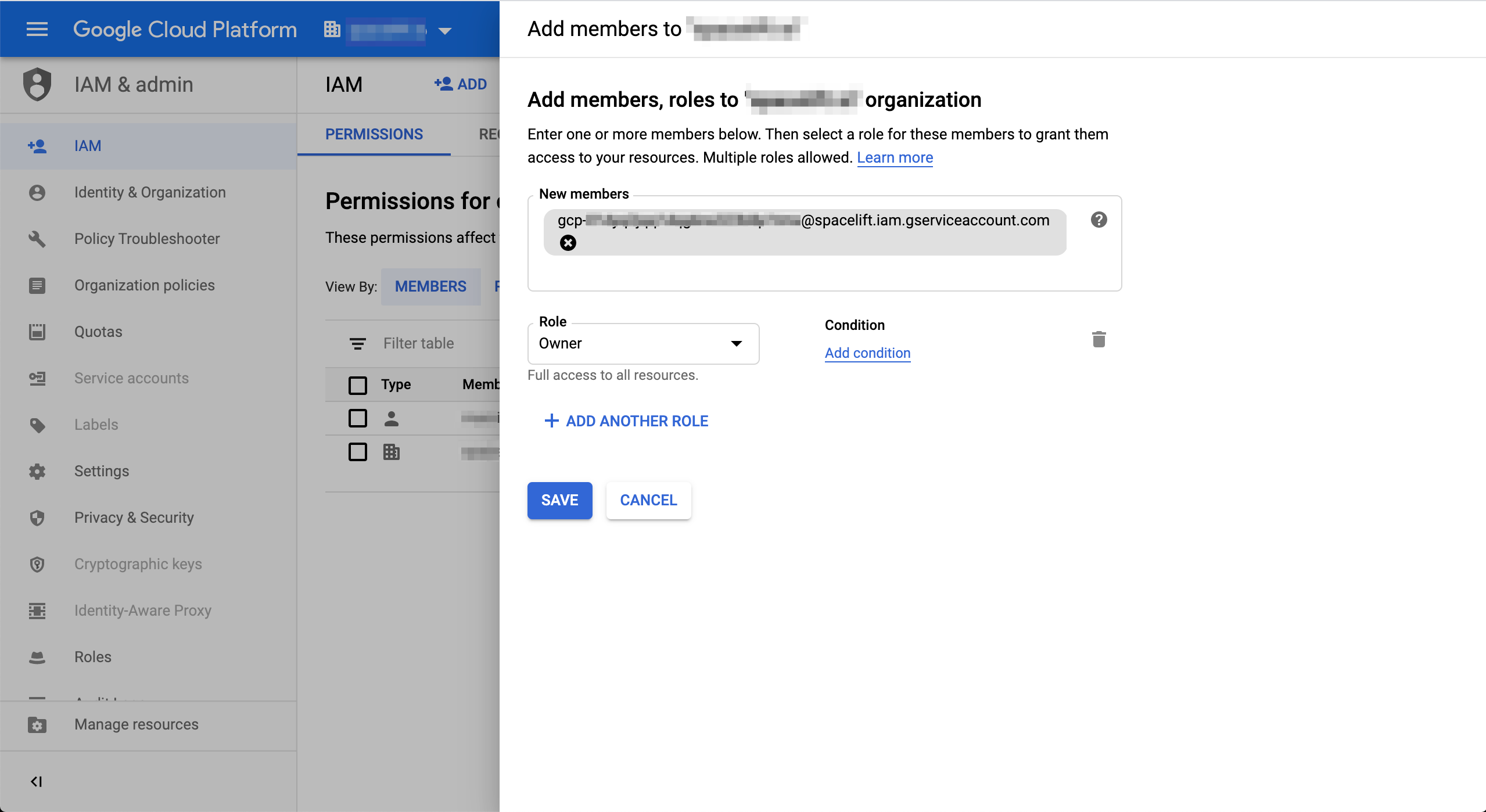Check the box for the organization member row
Image resolution: width=1486 pixels, height=812 pixels.
tap(358, 452)
